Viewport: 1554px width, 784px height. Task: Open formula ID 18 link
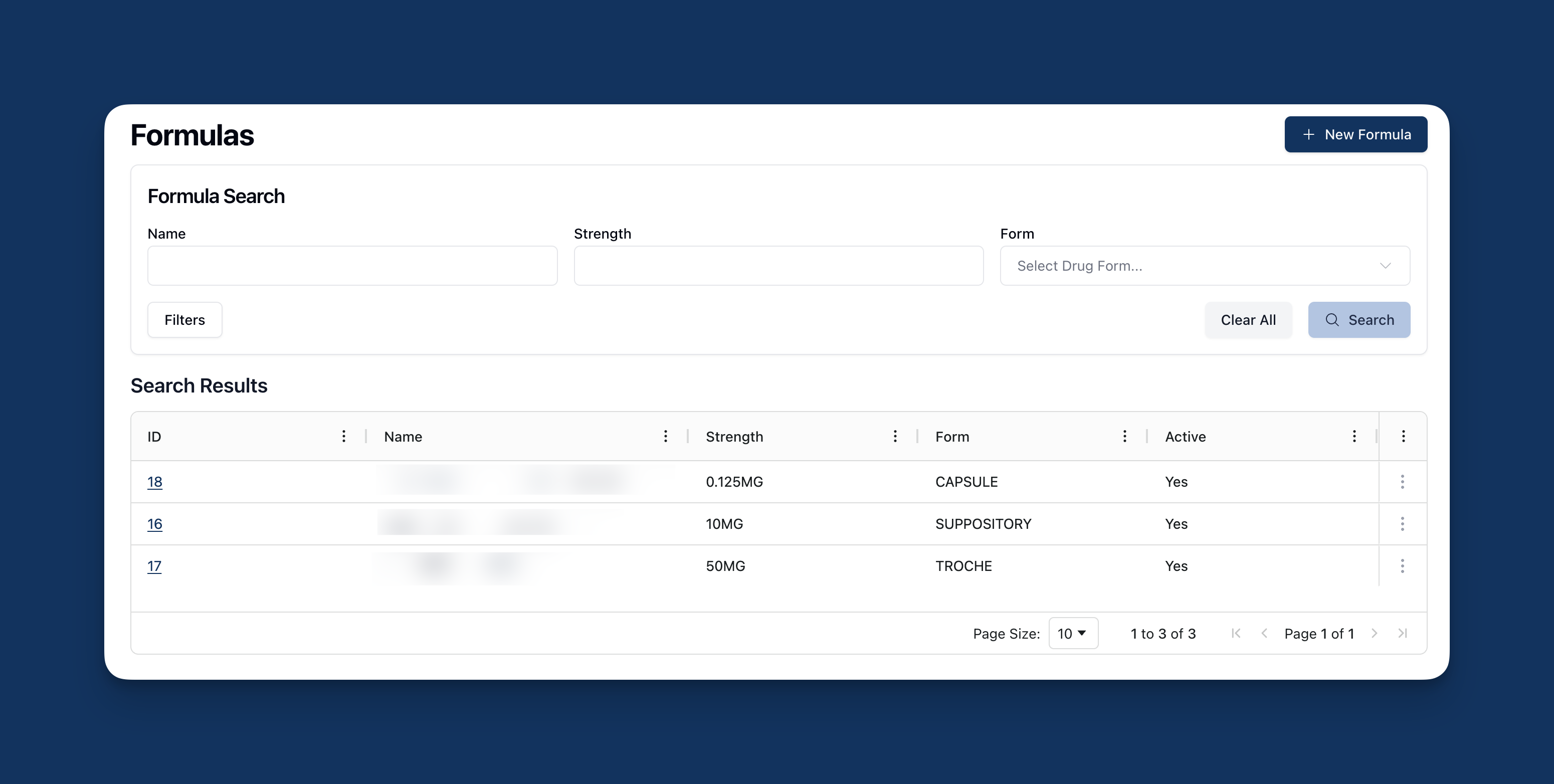pyautogui.click(x=154, y=481)
